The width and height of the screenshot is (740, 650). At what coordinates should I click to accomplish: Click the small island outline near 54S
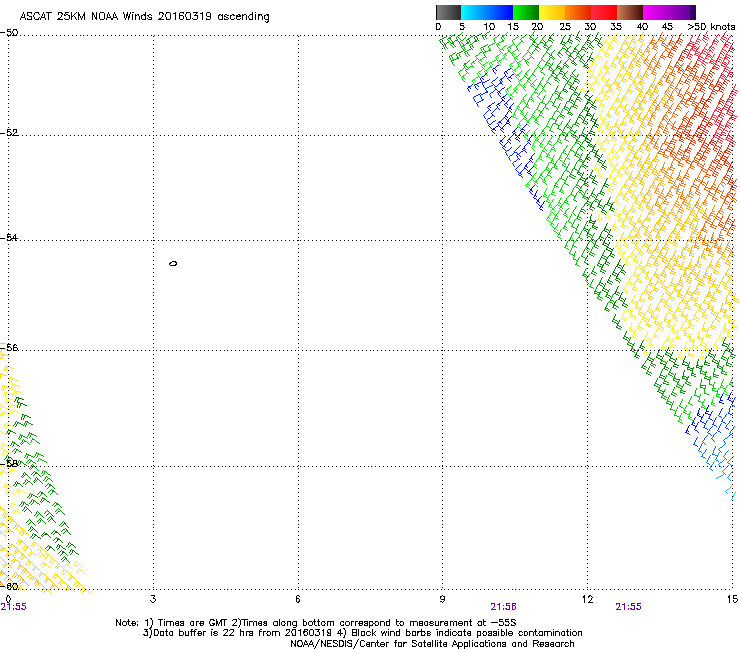(x=173, y=263)
